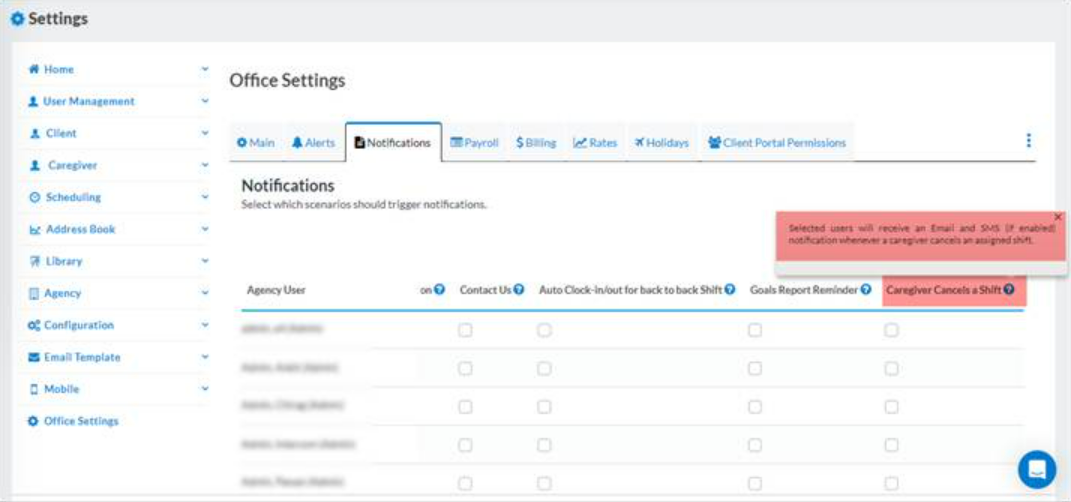Check Contact Us box in second user row

tap(465, 369)
